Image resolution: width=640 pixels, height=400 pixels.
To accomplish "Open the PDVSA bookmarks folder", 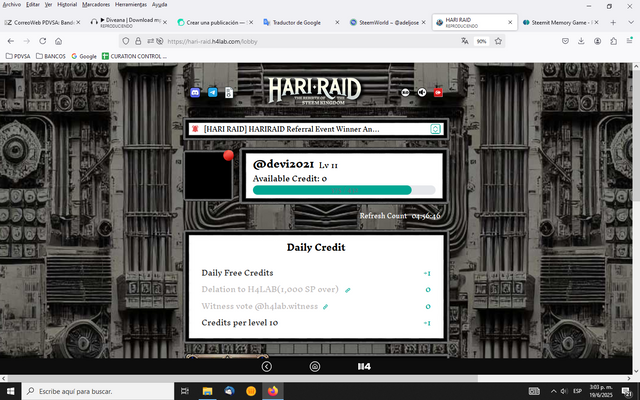I will (18, 56).
